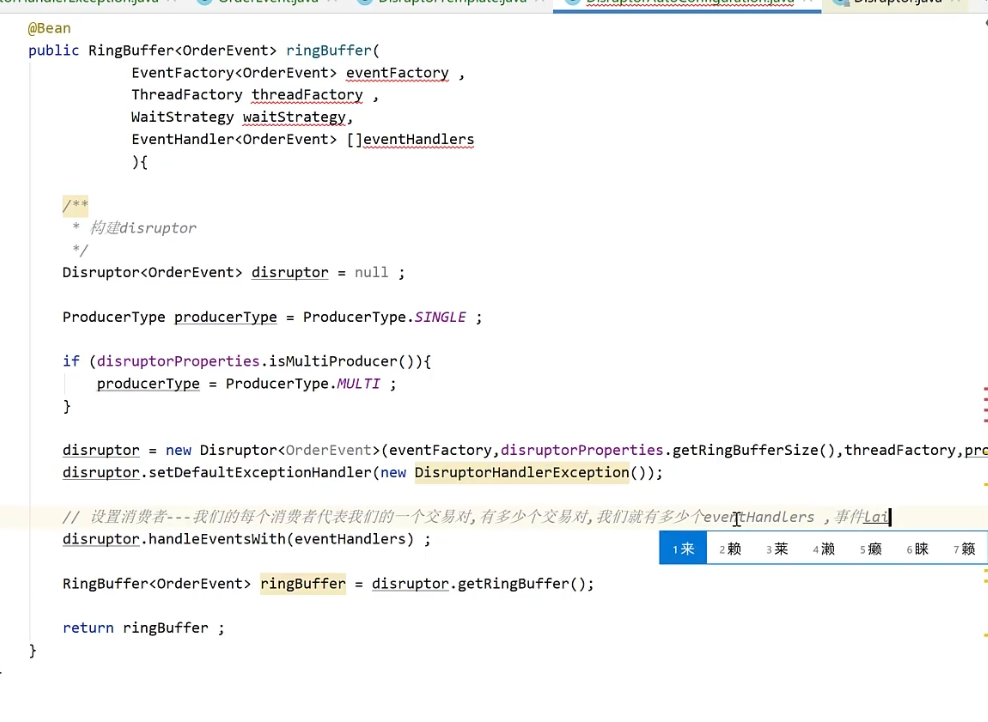Screen dimensions: 988x722
Task: Click highlighted DisruptorHandlerException class name
Action: [x=522, y=473]
